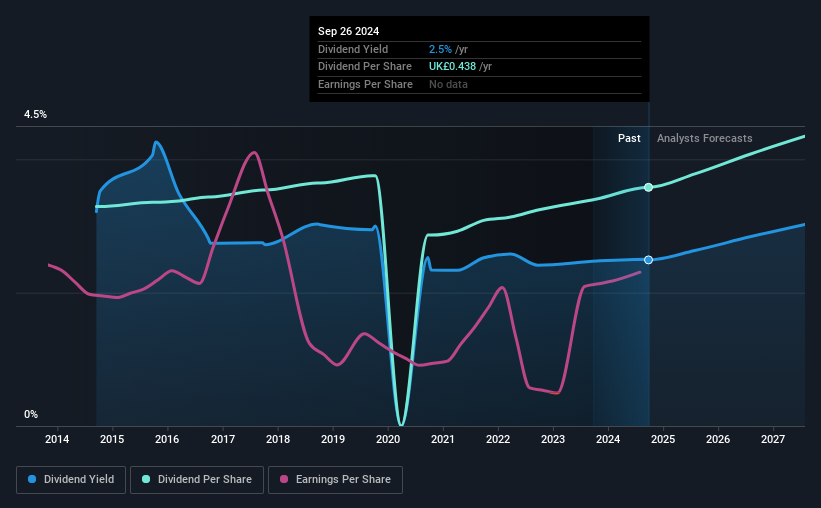Screen dimensions: 821x508
Task: Click the Sep 26 2024 tooltip date
Action: tap(348, 31)
